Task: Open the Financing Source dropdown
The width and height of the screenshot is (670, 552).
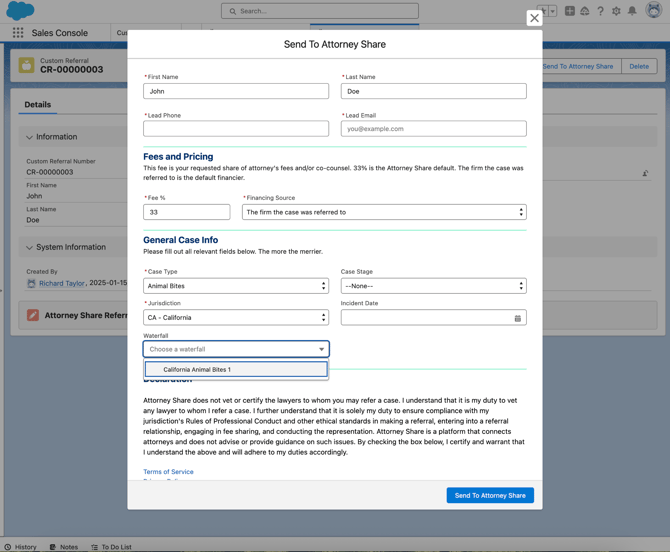Action: click(x=384, y=212)
